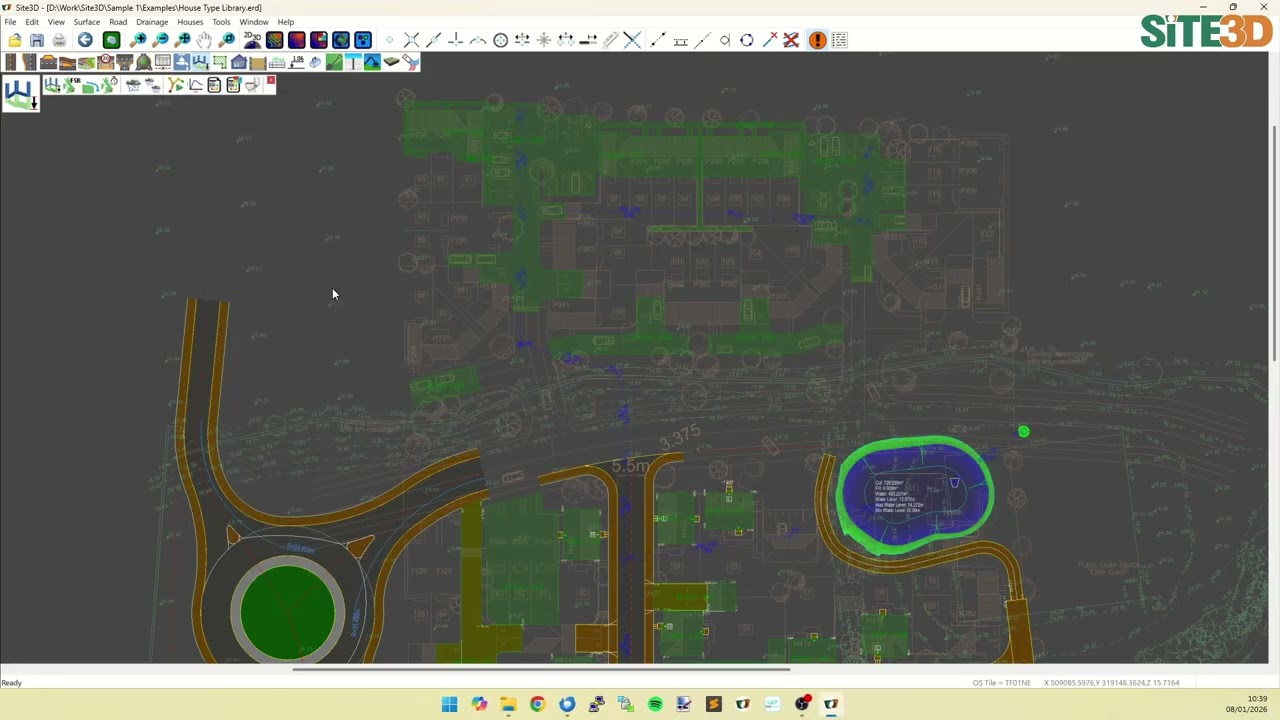The height and width of the screenshot is (720, 1280).
Task: Click the vertical scrollbar on the right
Action: click(1274, 245)
